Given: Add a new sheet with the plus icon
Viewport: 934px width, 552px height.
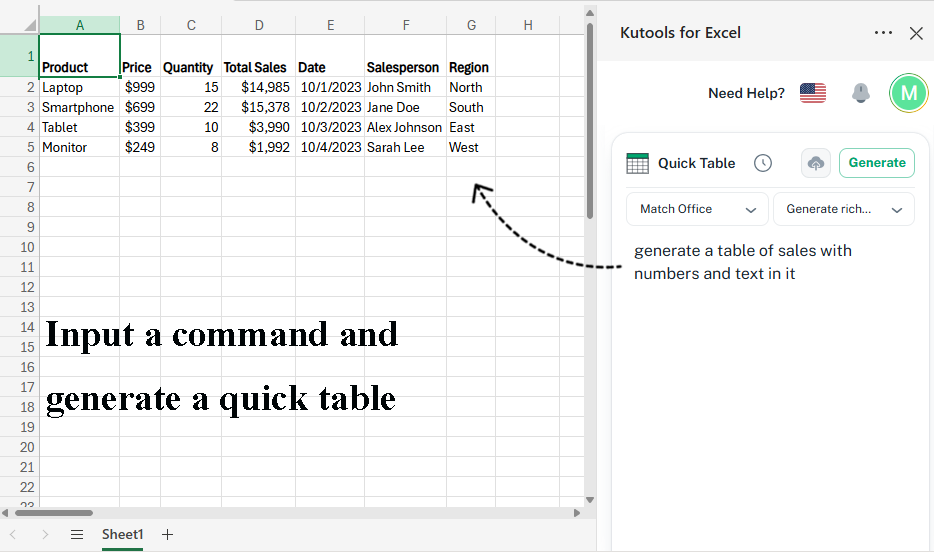Looking at the screenshot, I should coord(167,535).
